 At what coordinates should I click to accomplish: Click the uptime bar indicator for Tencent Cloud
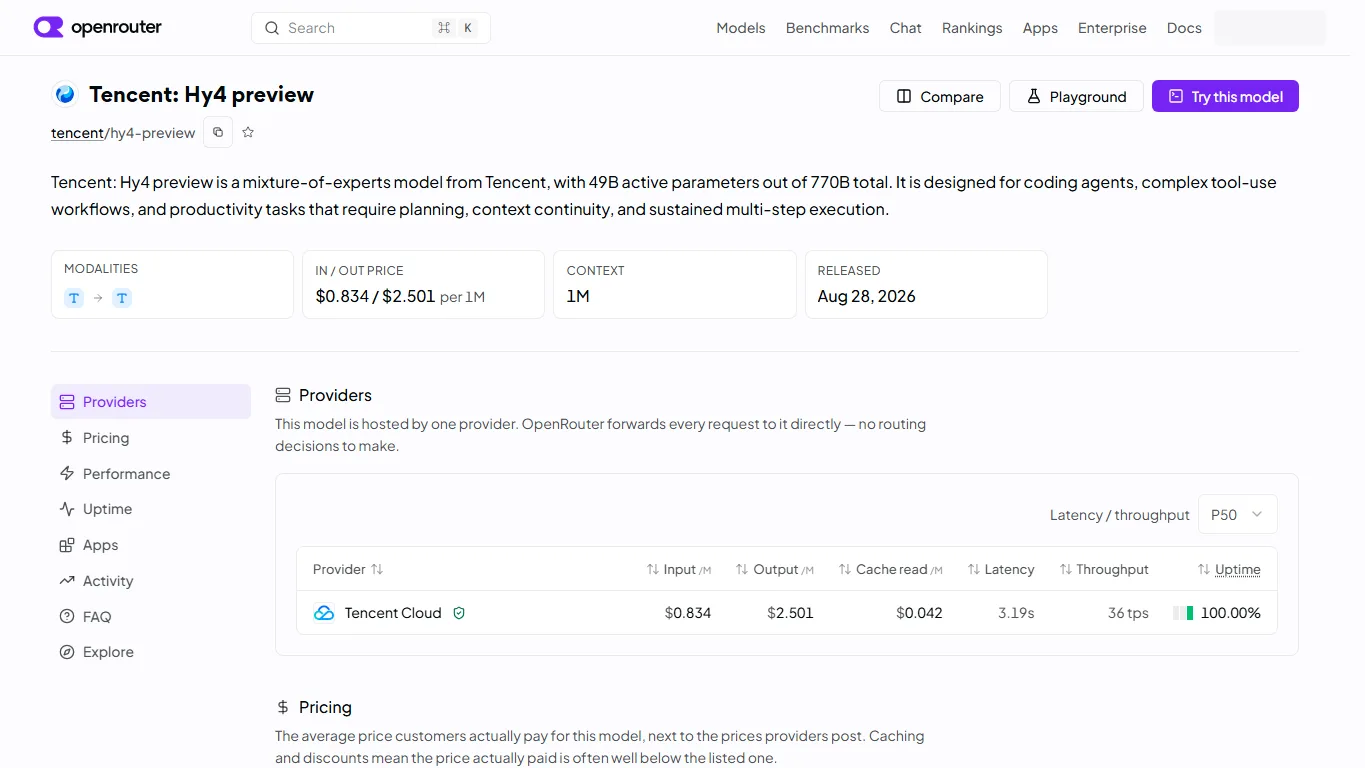pyautogui.click(x=1183, y=613)
